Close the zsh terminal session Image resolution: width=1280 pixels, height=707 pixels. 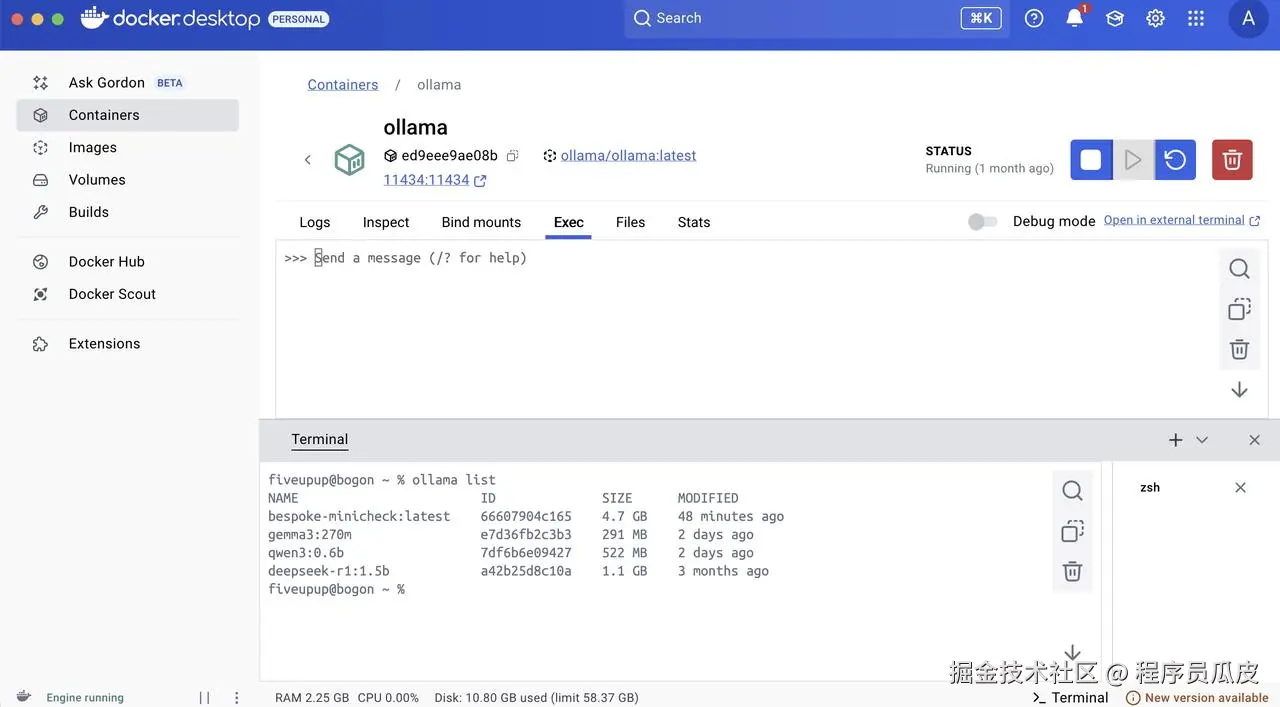point(1240,488)
